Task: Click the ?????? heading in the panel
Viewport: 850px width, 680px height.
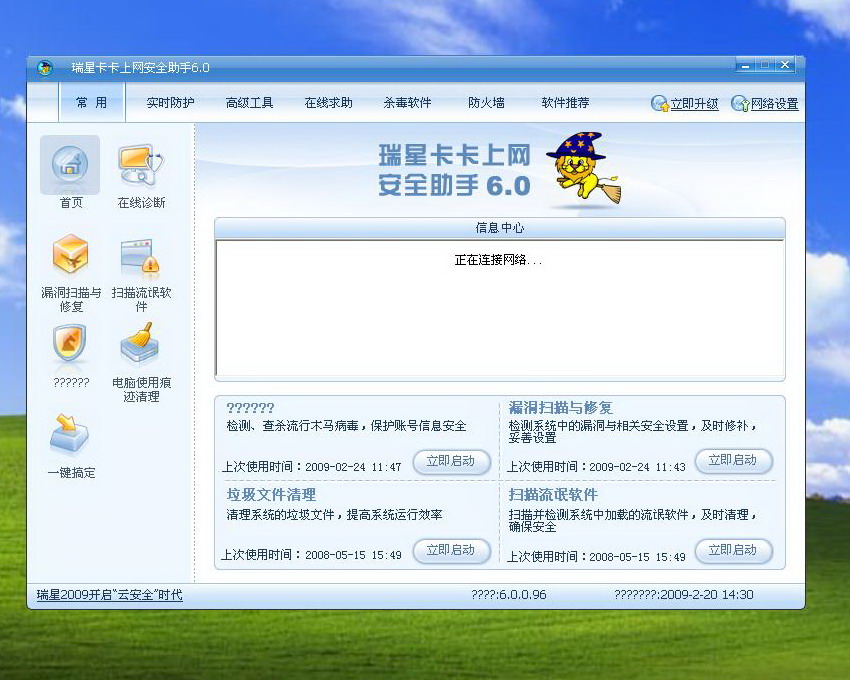Action: tap(250, 408)
